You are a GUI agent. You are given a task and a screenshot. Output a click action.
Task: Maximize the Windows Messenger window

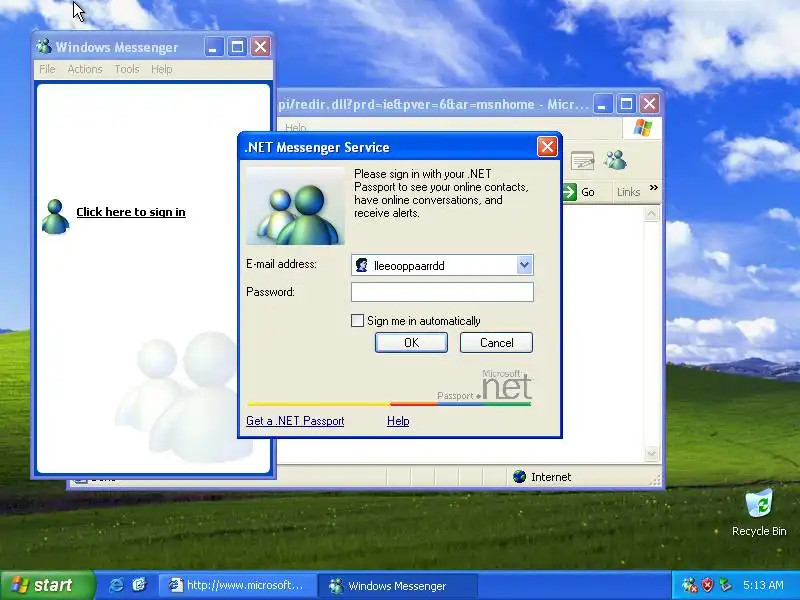(x=237, y=47)
